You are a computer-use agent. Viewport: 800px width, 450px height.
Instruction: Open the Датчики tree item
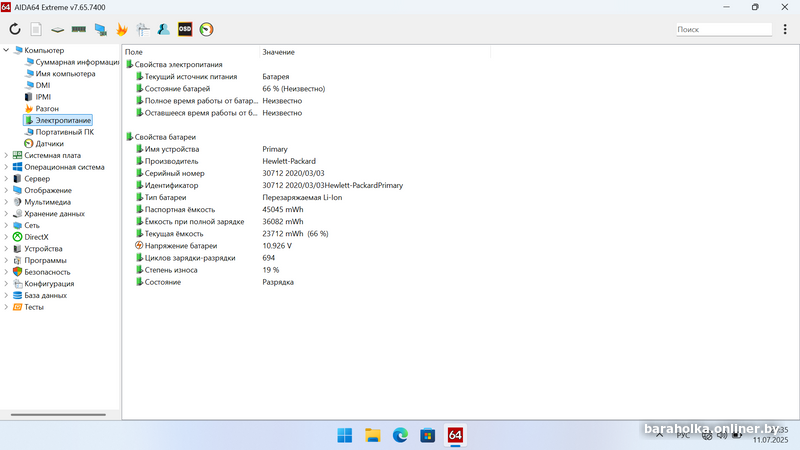(x=44, y=144)
